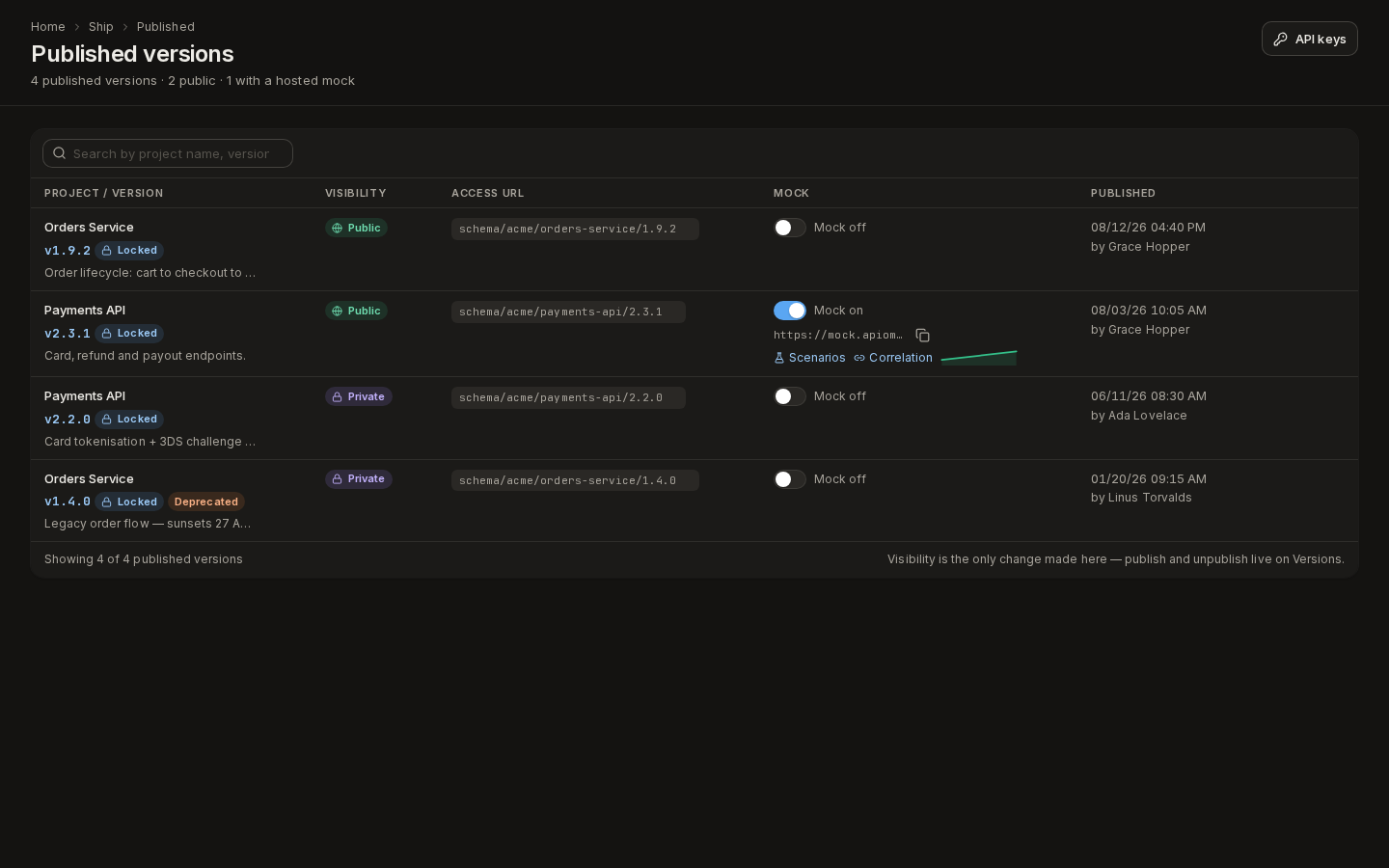Enable mock for Orders Service v1.9.2
The width and height of the screenshot is (1389, 868).
[790, 228]
